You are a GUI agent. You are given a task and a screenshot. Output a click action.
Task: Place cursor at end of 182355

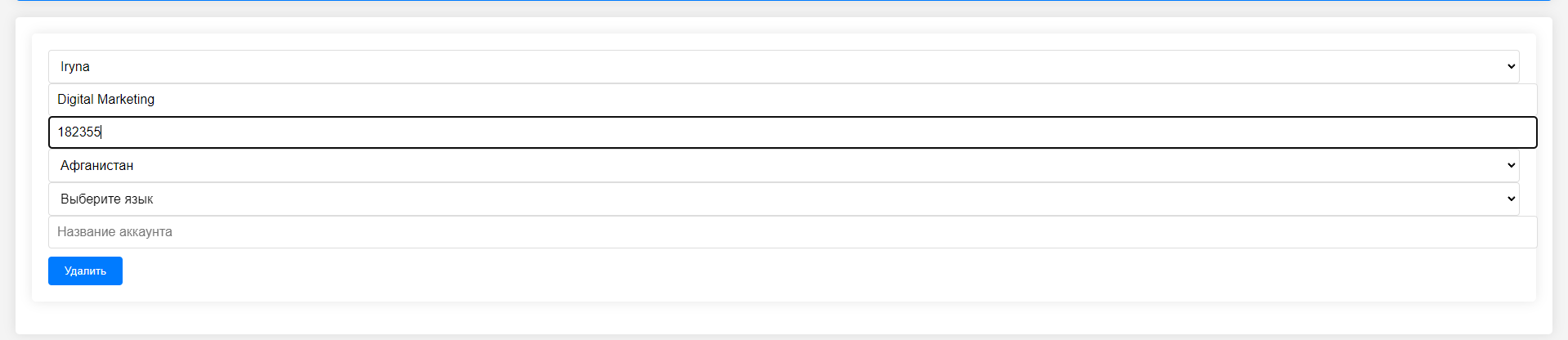coord(101,132)
